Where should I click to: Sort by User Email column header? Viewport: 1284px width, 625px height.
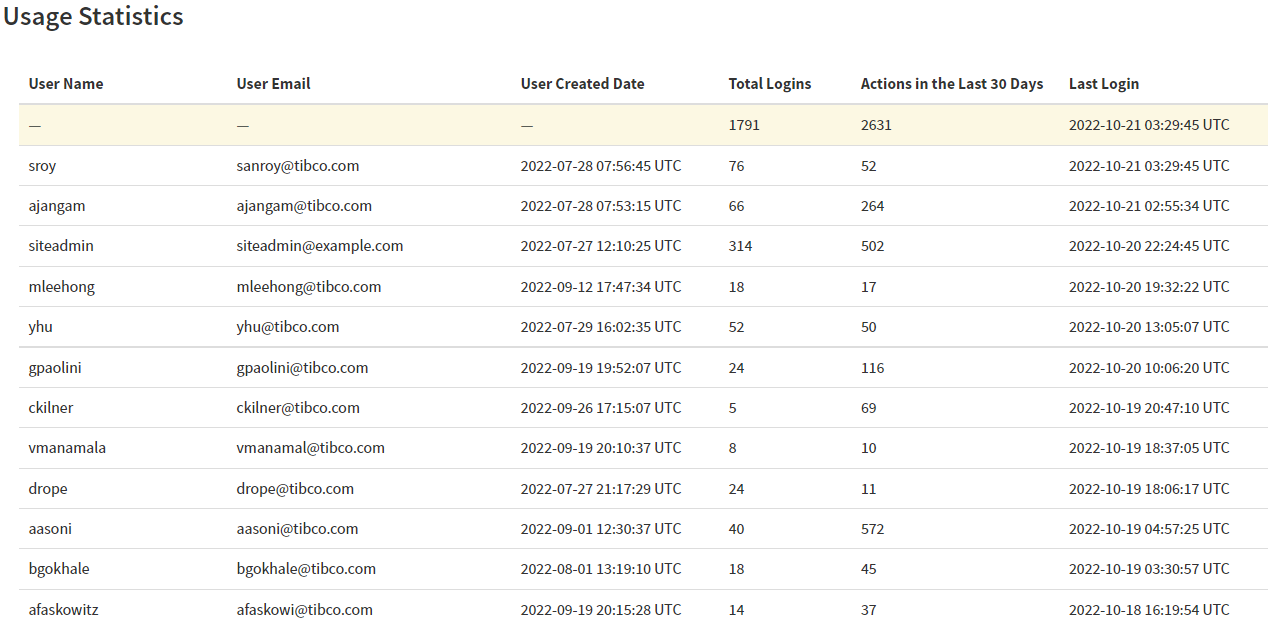tap(273, 84)
